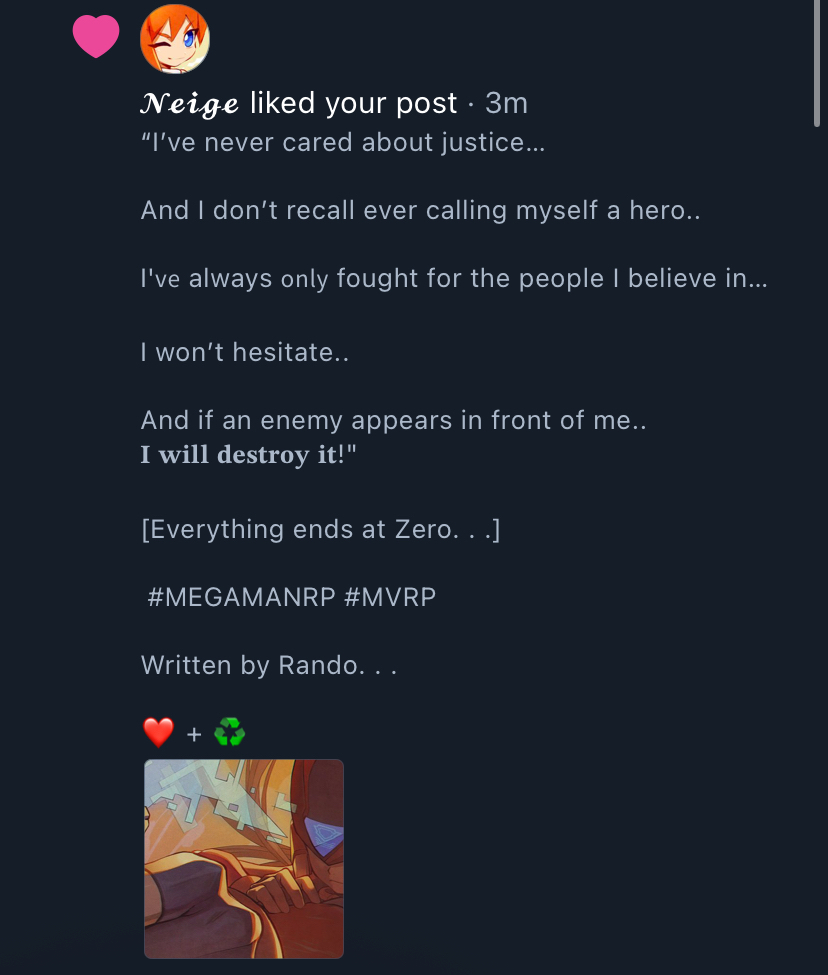Open the Neige username link
The height and width of the screenshot is (975, 828).
click(190, 103)
